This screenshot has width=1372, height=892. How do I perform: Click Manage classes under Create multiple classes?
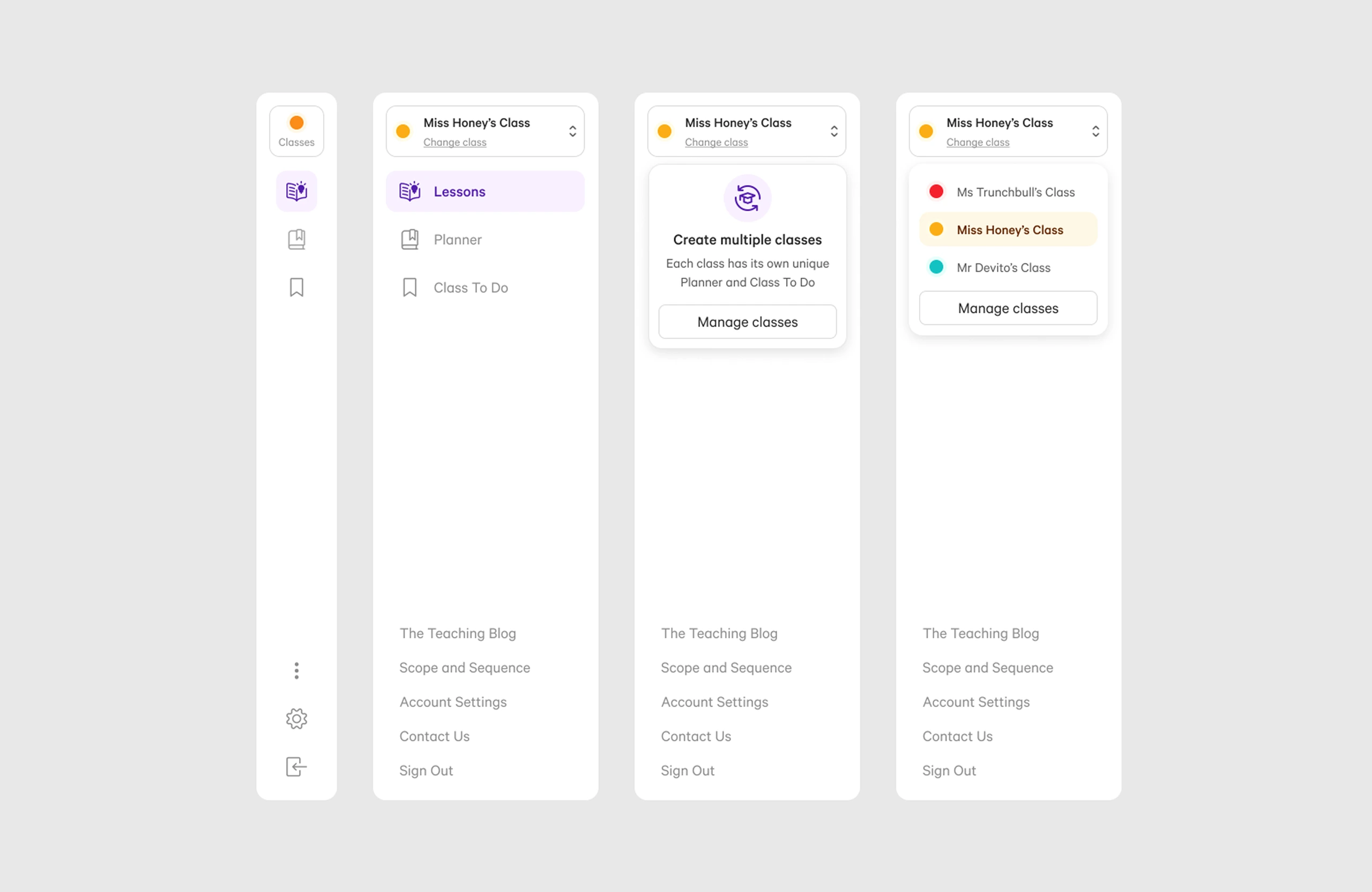(747, 322)
